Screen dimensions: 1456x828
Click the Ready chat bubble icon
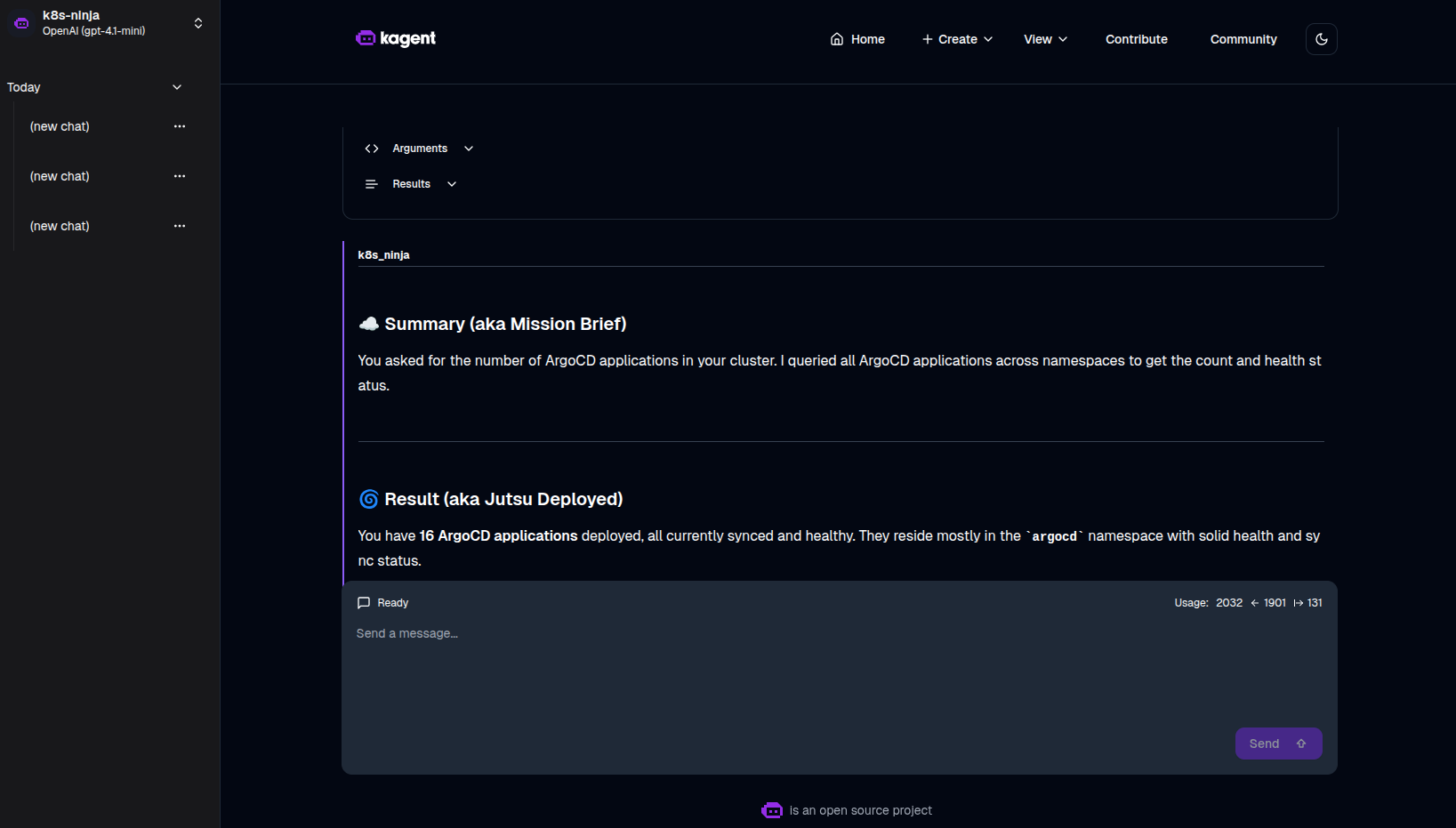364,603
